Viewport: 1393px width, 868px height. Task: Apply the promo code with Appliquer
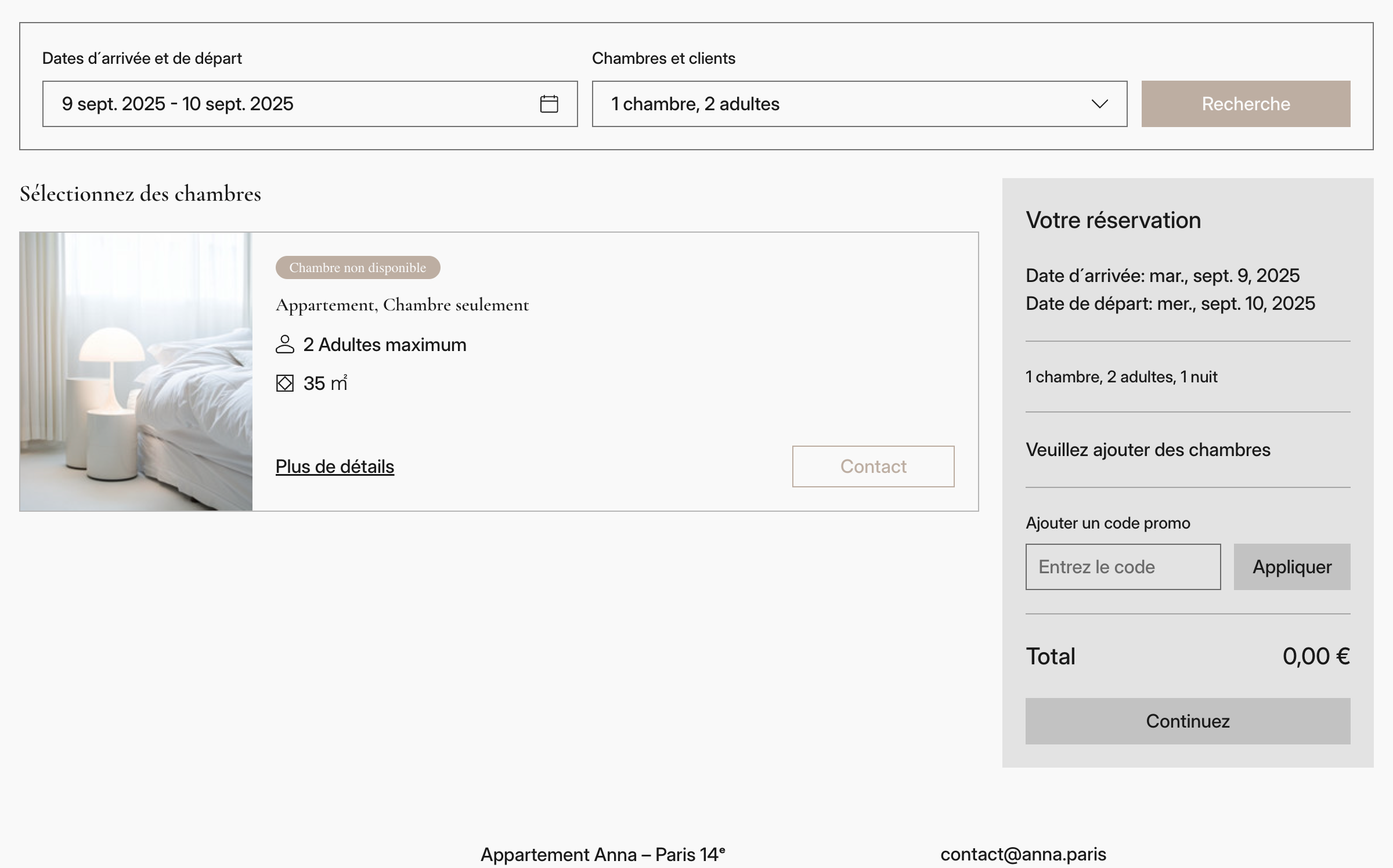point(1291,567)
